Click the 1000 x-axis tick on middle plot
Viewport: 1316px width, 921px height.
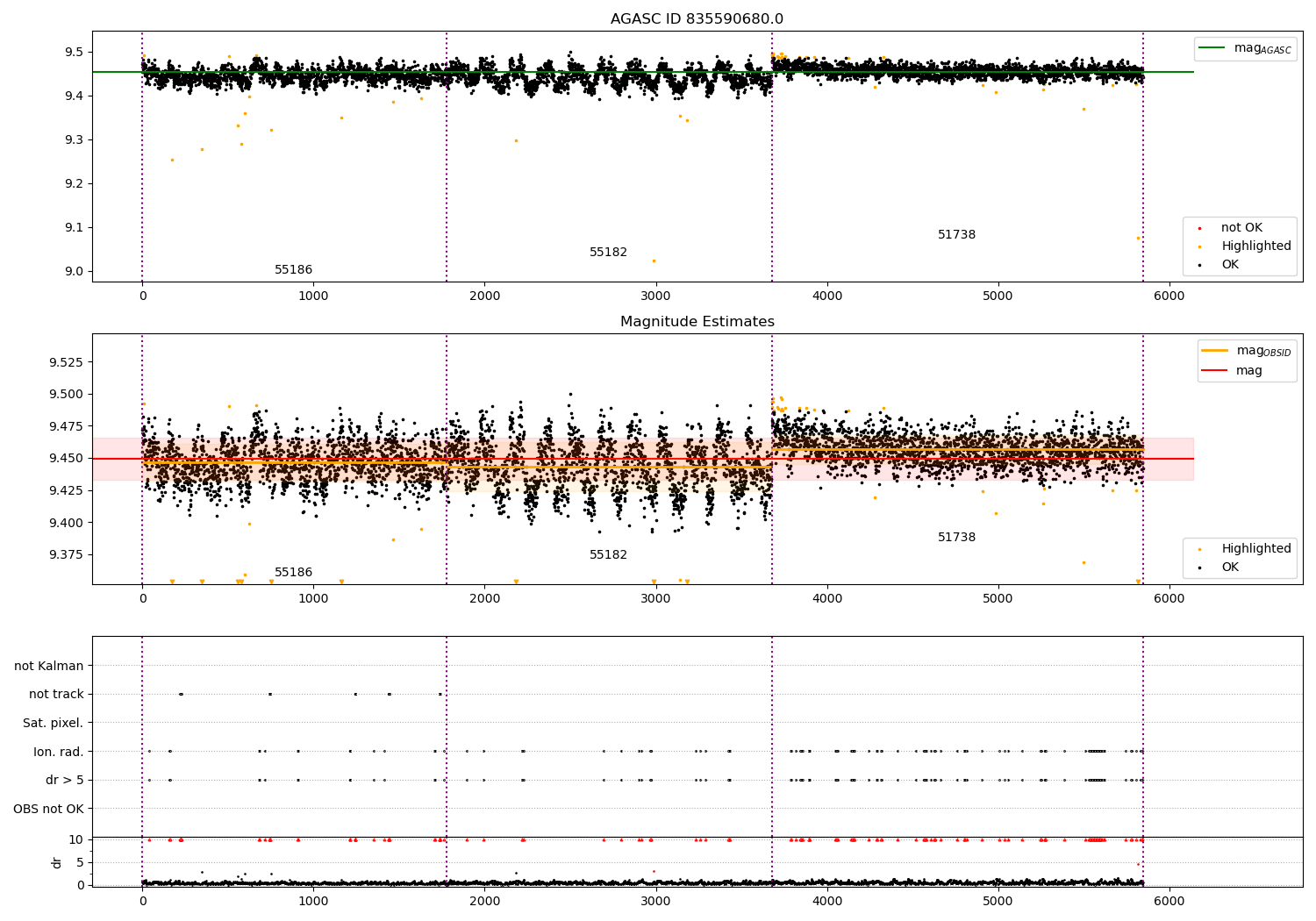pyautogui.click(x=313, y=599)
